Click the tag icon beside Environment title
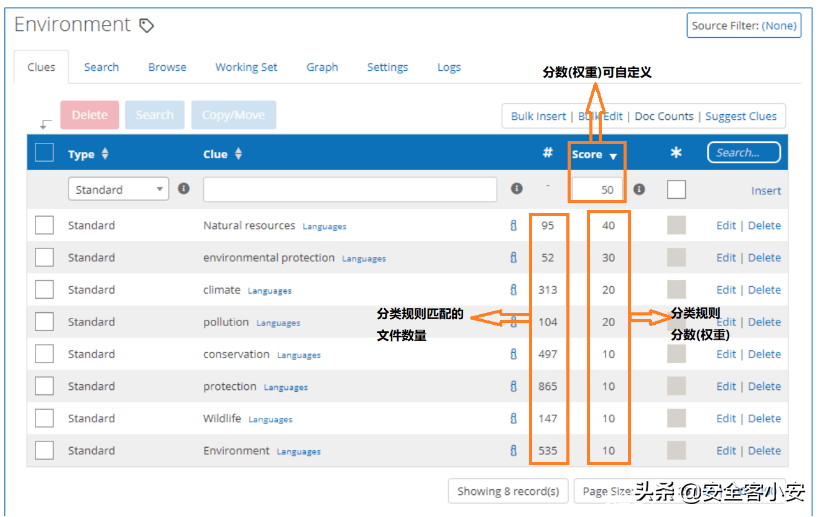820x517 pixels. point(146,25)
